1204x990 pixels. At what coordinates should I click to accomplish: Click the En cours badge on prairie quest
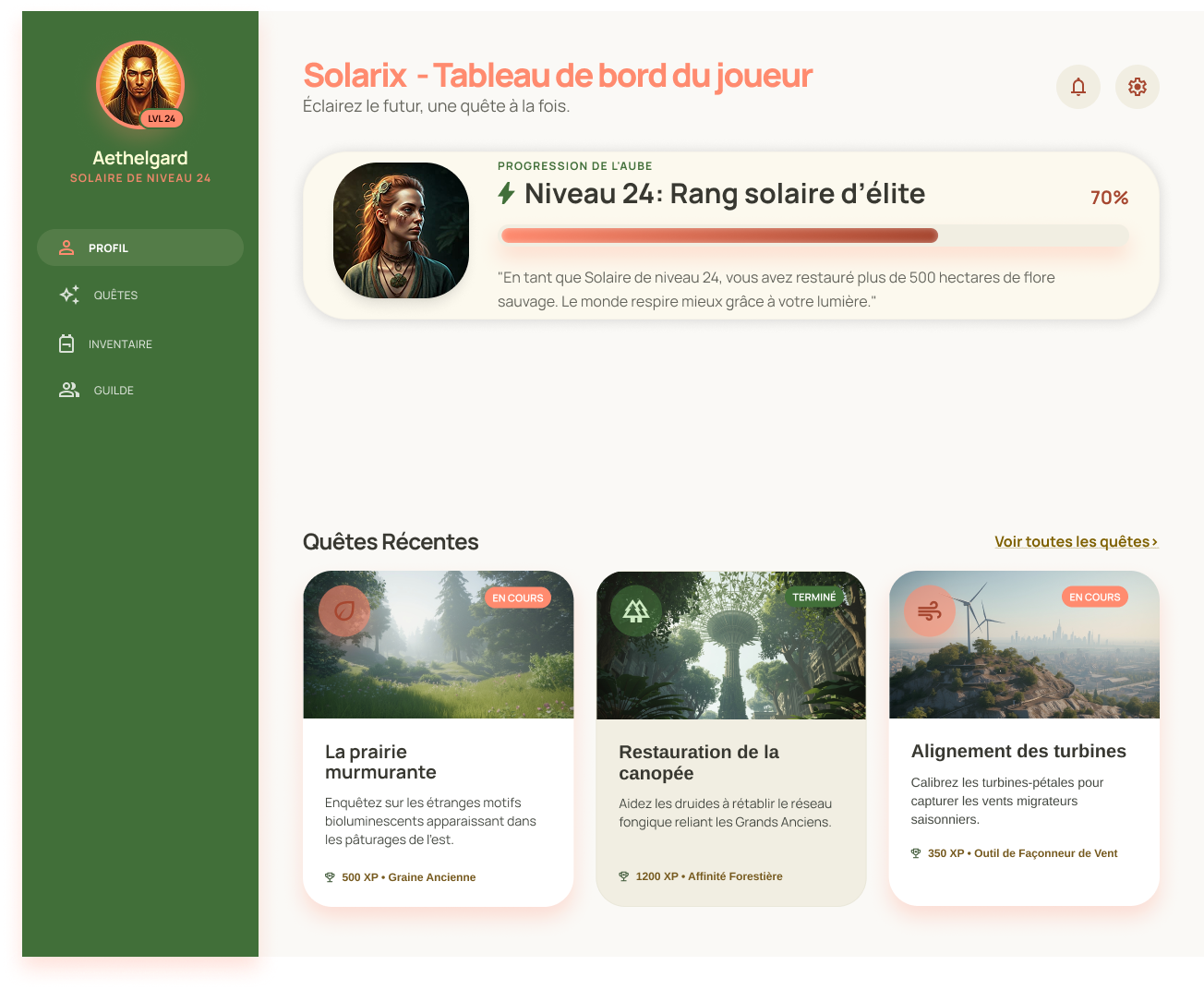pos(517,598)
